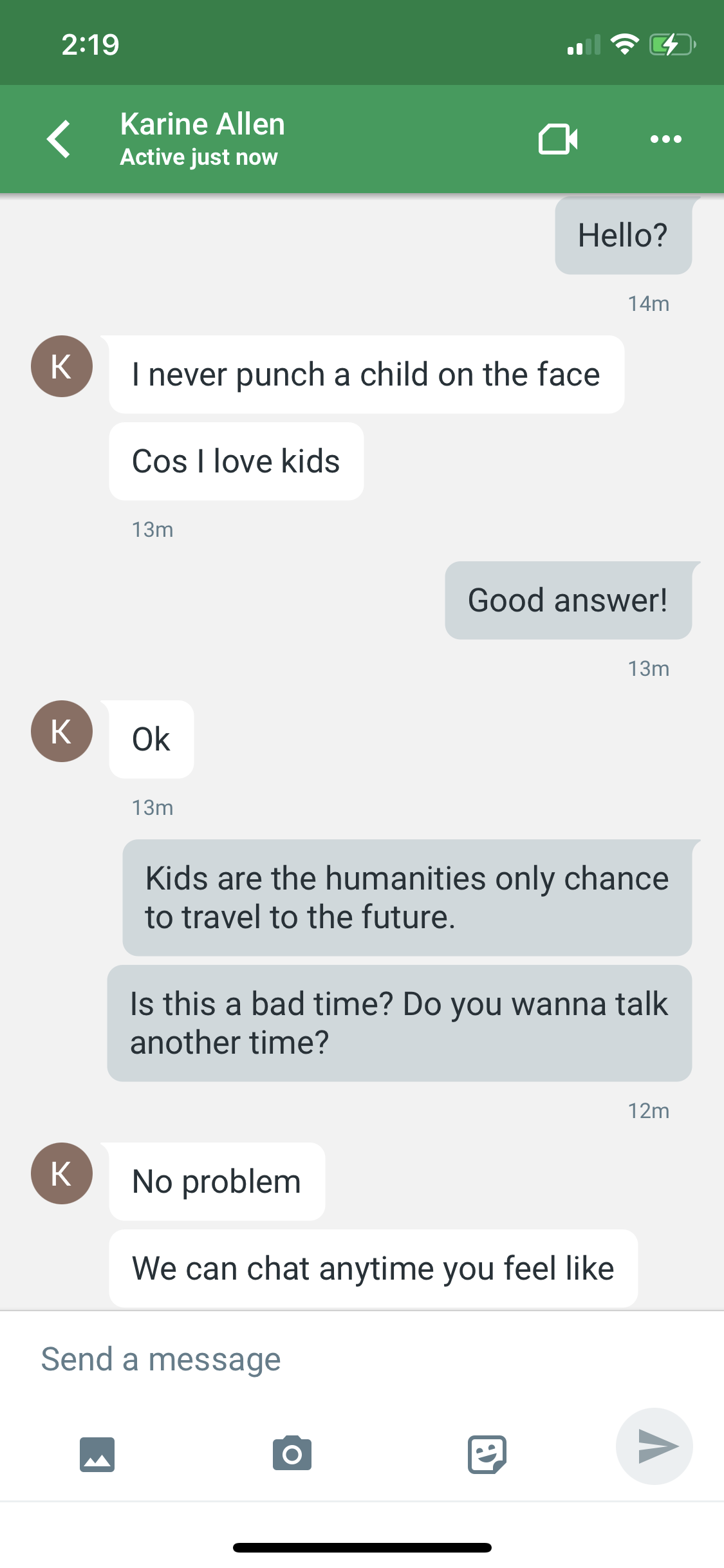Open the photo gallery picker icon
Screen dimensions: 724x1568
coord(97,1455)
